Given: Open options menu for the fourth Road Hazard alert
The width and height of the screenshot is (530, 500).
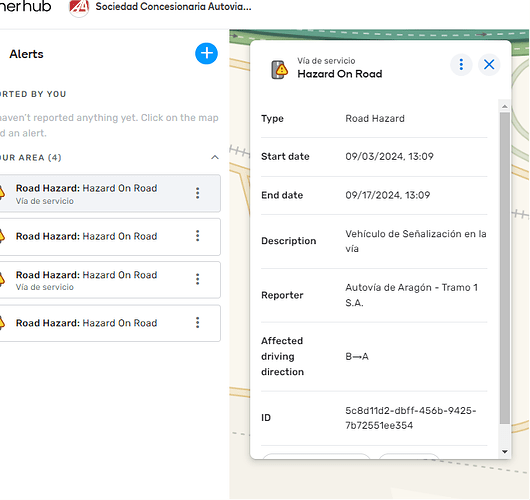Looking at the screenshot, I should 198,323.
